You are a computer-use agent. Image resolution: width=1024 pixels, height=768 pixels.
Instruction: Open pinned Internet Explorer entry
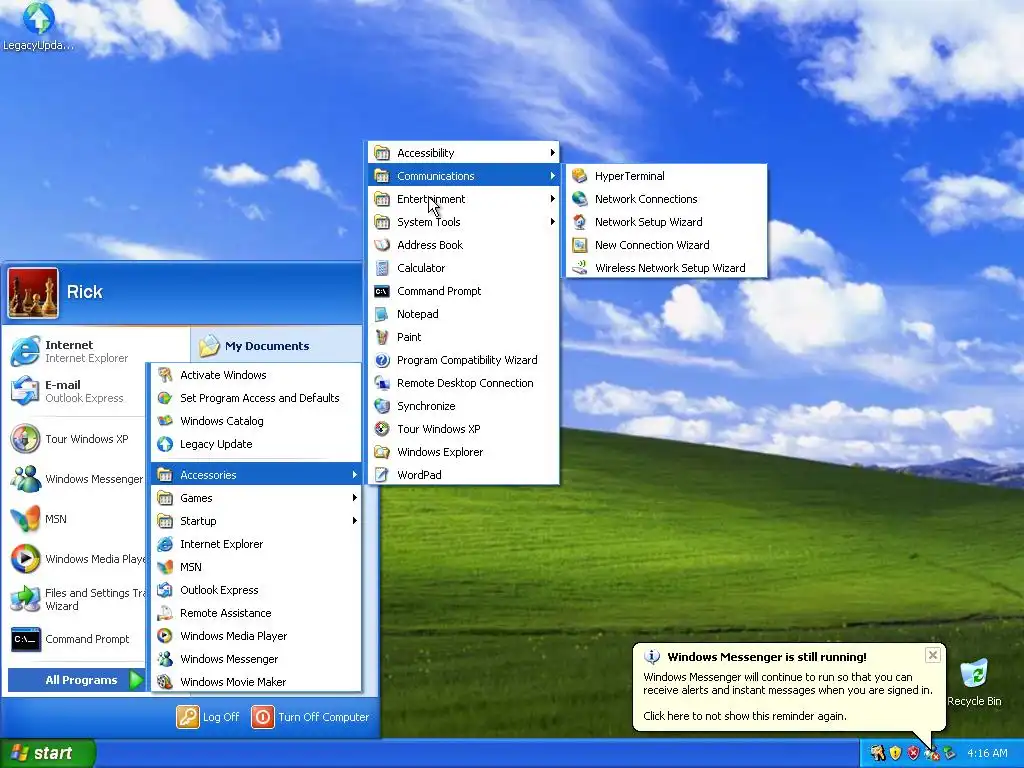77,351
